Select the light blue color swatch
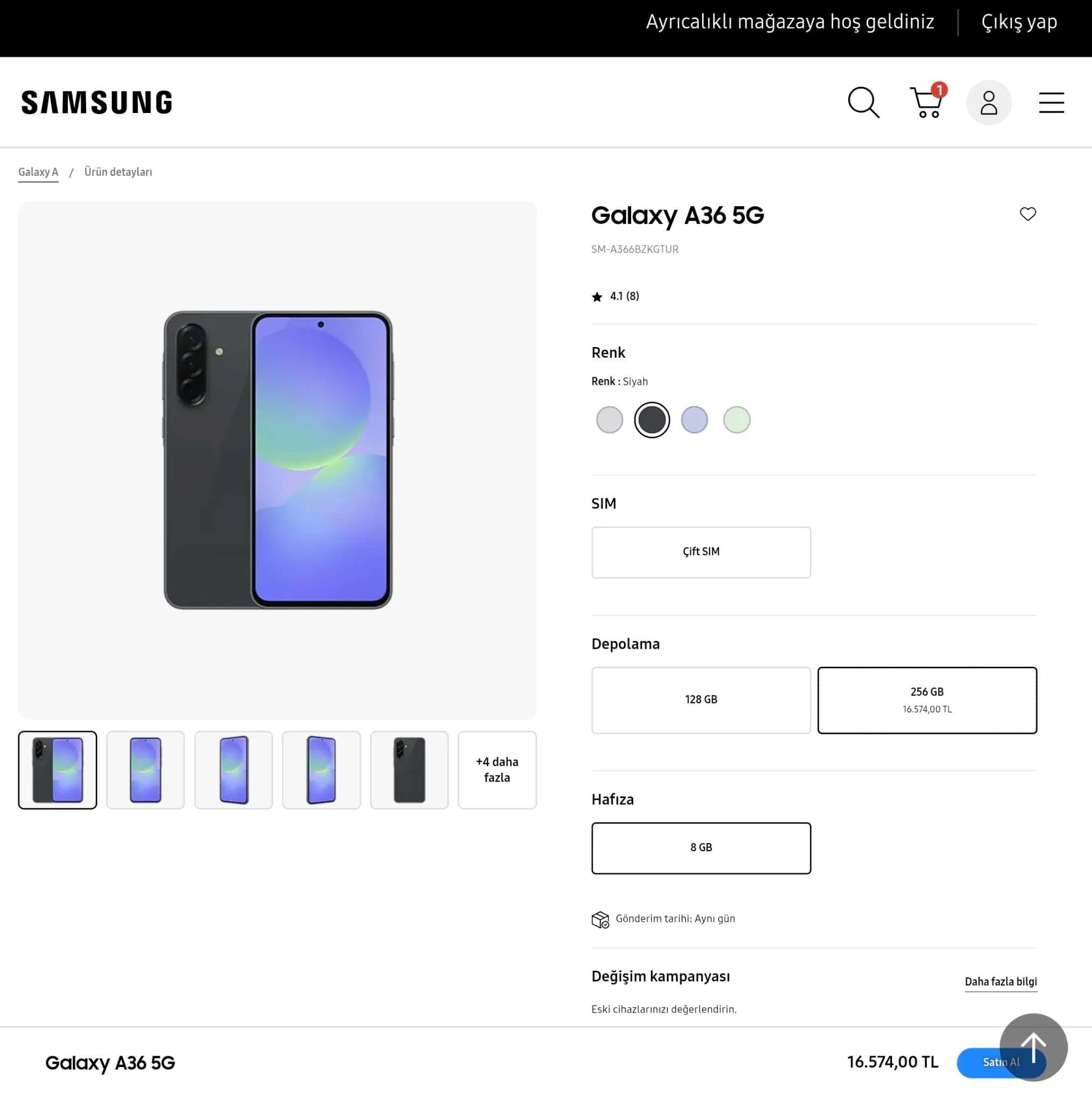 click(694, 420)
